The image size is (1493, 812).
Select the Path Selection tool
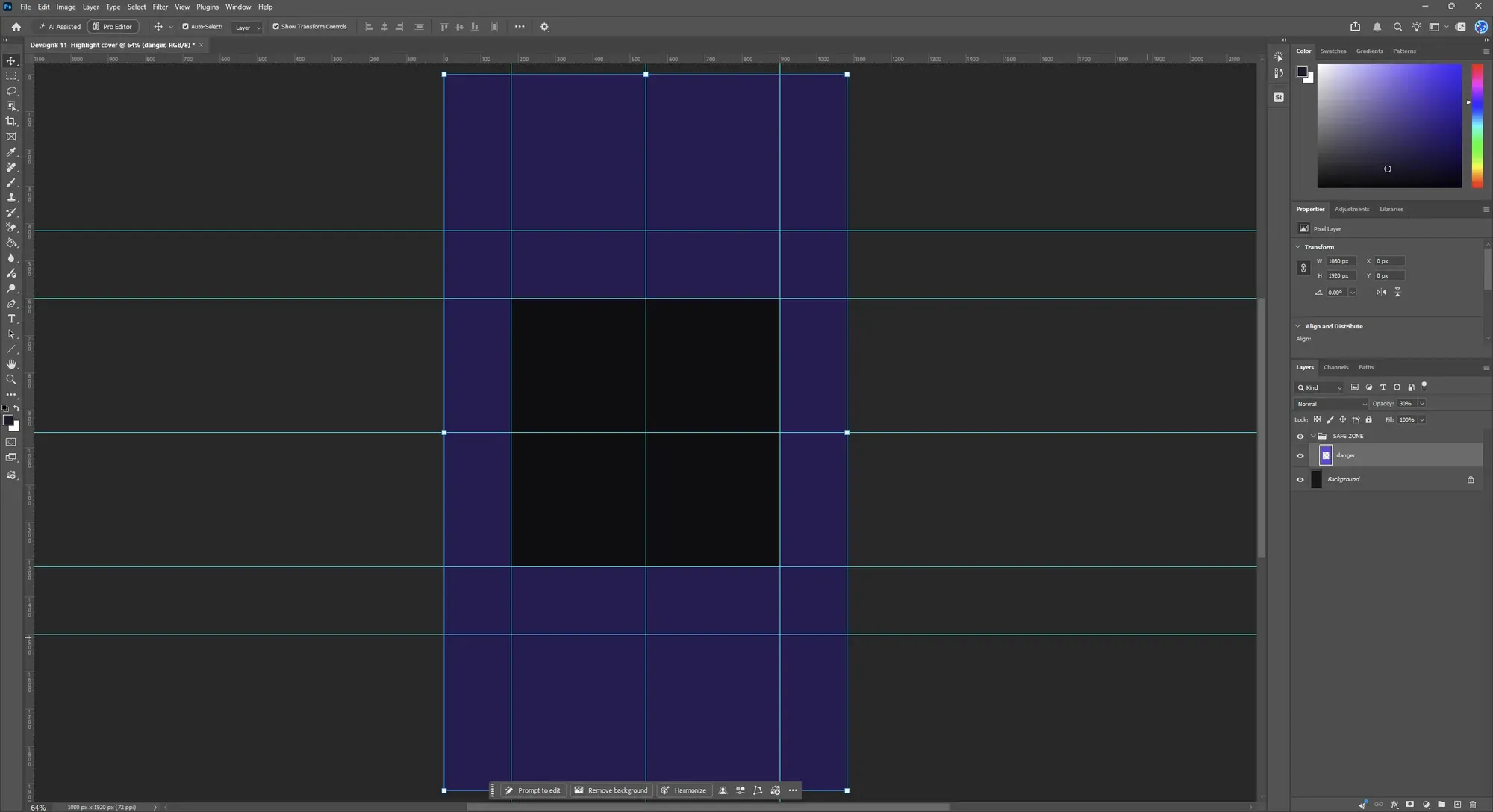tap(11, 334)
